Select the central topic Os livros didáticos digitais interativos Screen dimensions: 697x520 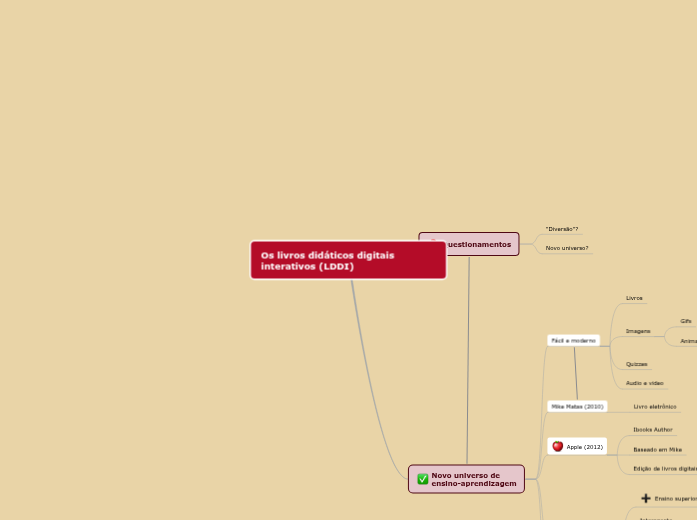(347, 260)
